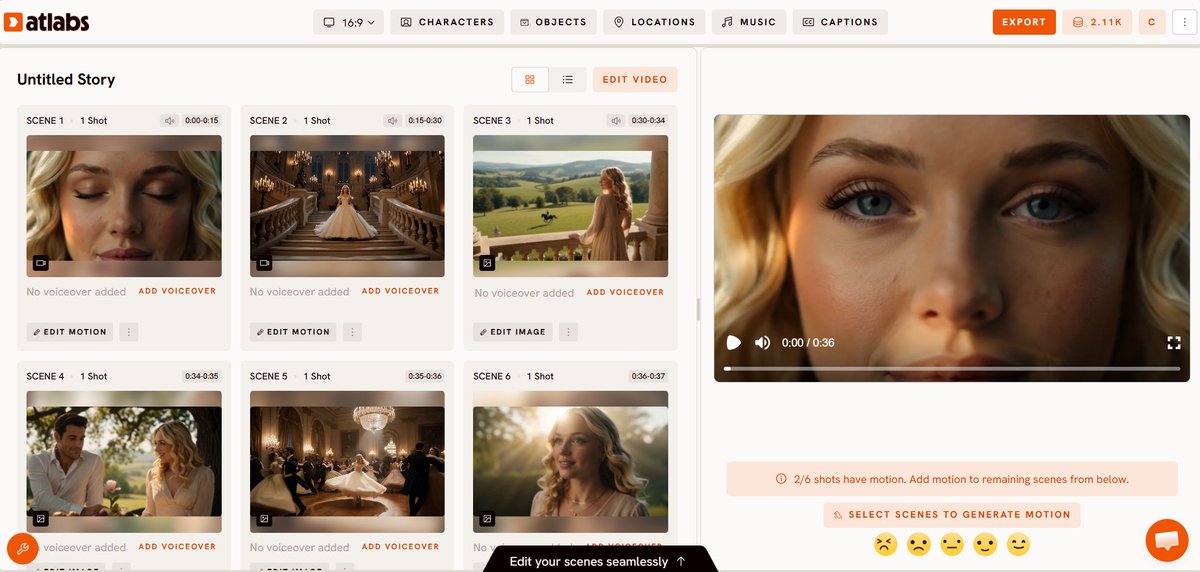Select Scene 4 couple thumbnail

click(x=124, y=461)
